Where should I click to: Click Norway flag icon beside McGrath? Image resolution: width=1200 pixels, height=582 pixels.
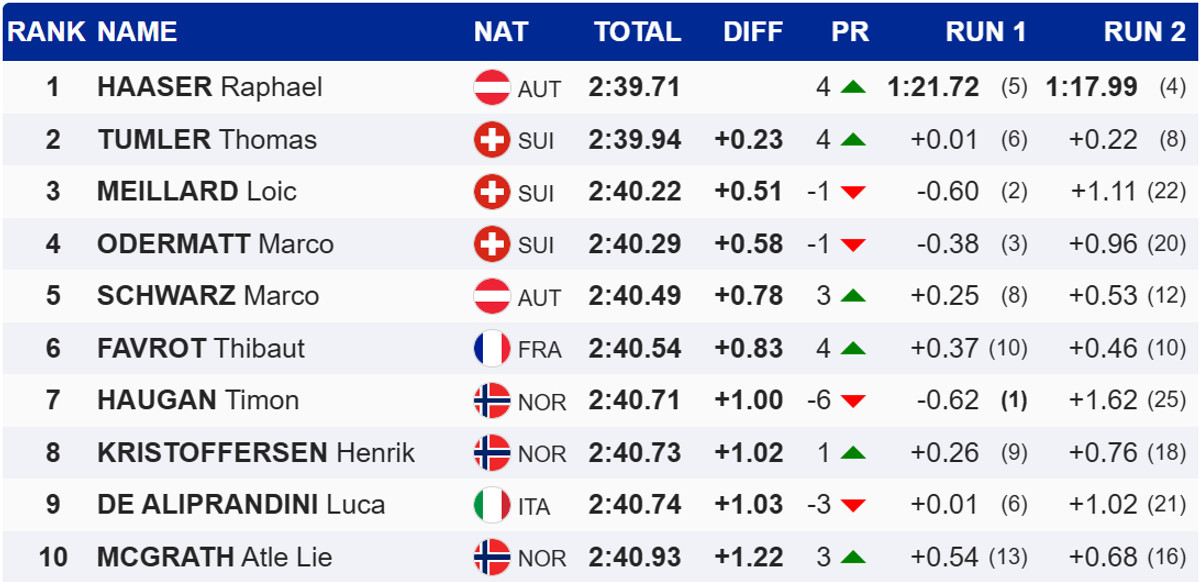[491, 557]
